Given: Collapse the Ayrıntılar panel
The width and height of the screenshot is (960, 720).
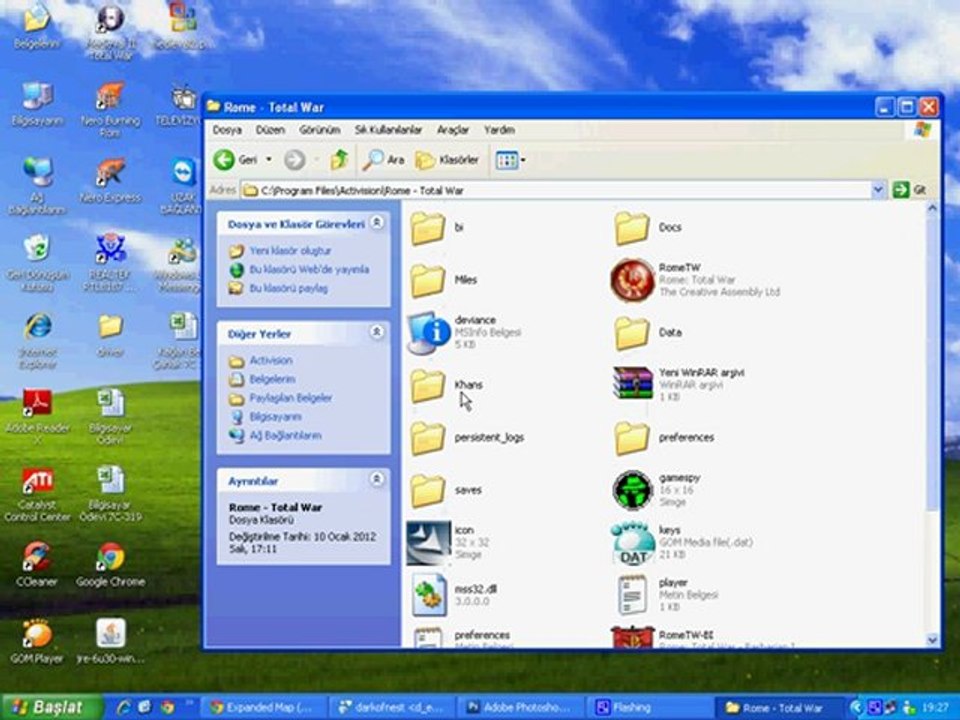Looking at the screenshot, I should tap(377, 479).
